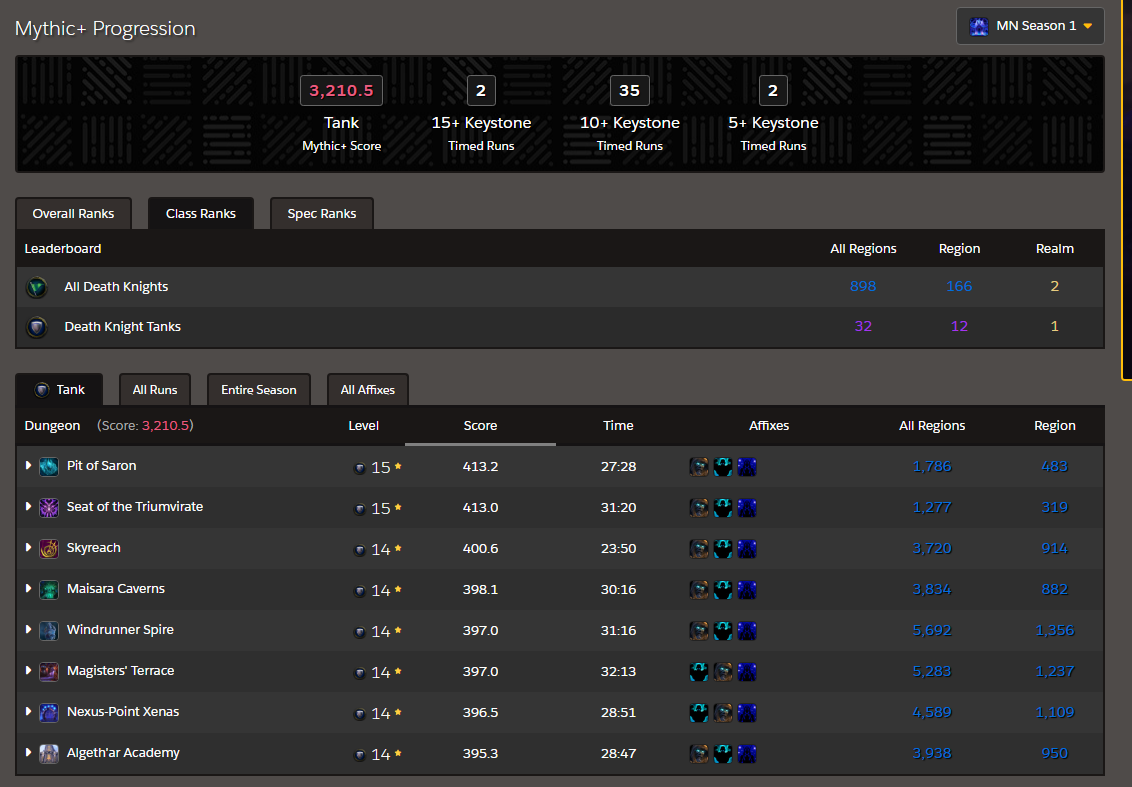
Task: Open All Death Knights world rank 898
Action: click(x=863, y=286)
